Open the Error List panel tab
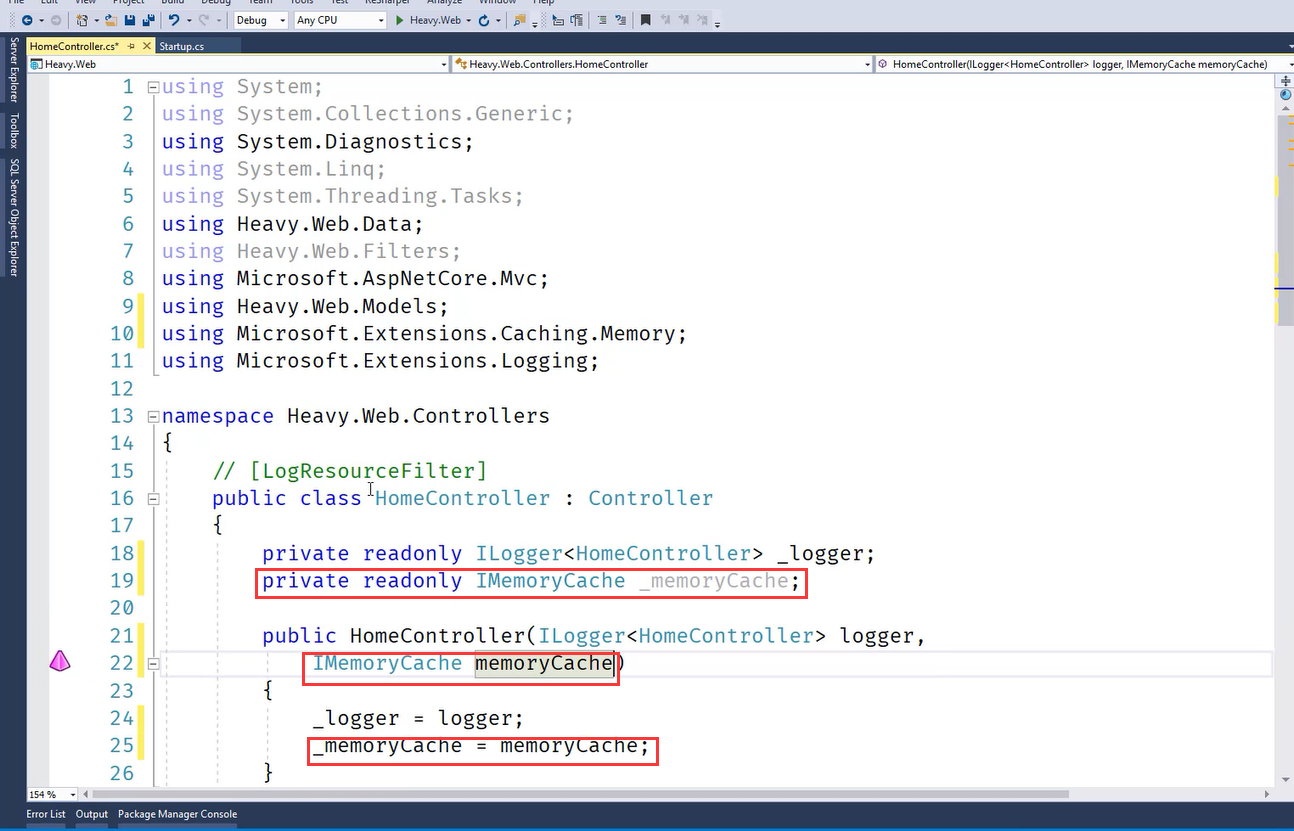The image size is (1294, 831). pos(45,814)
